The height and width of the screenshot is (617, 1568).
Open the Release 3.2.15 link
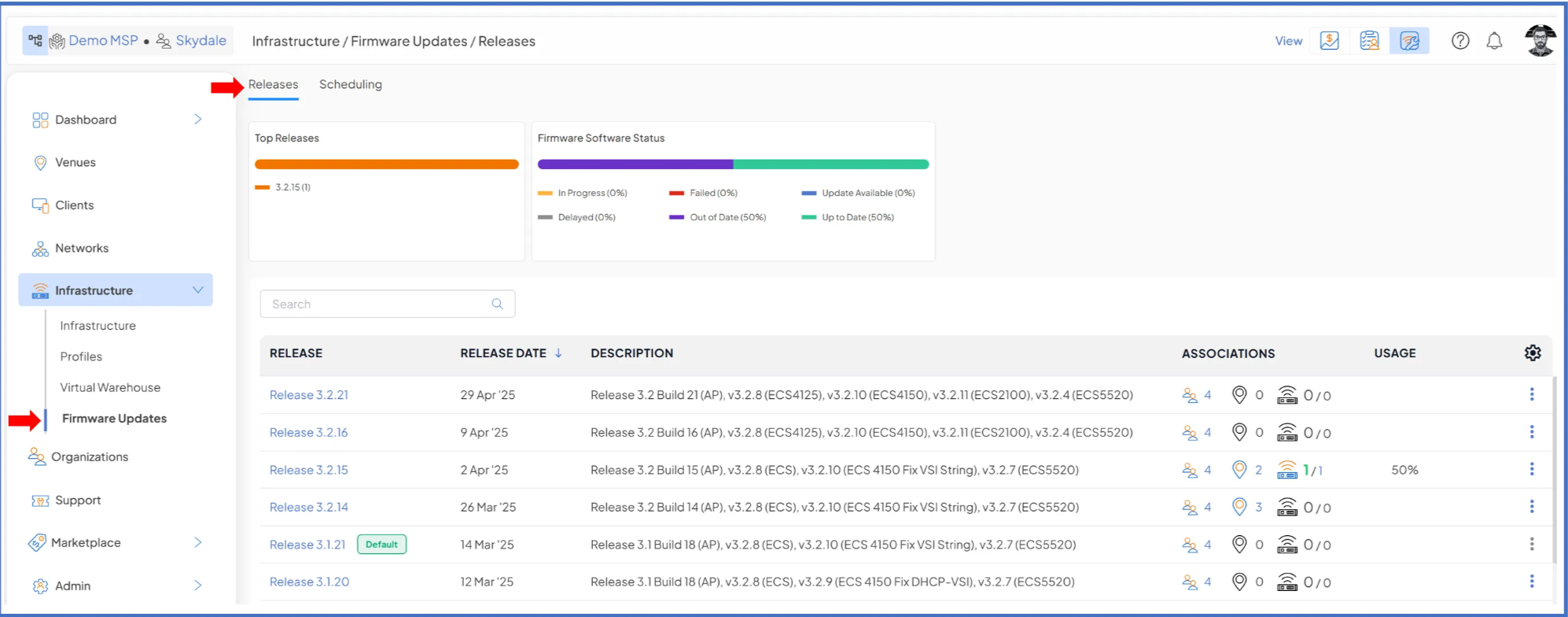click(x=309, y=470)
